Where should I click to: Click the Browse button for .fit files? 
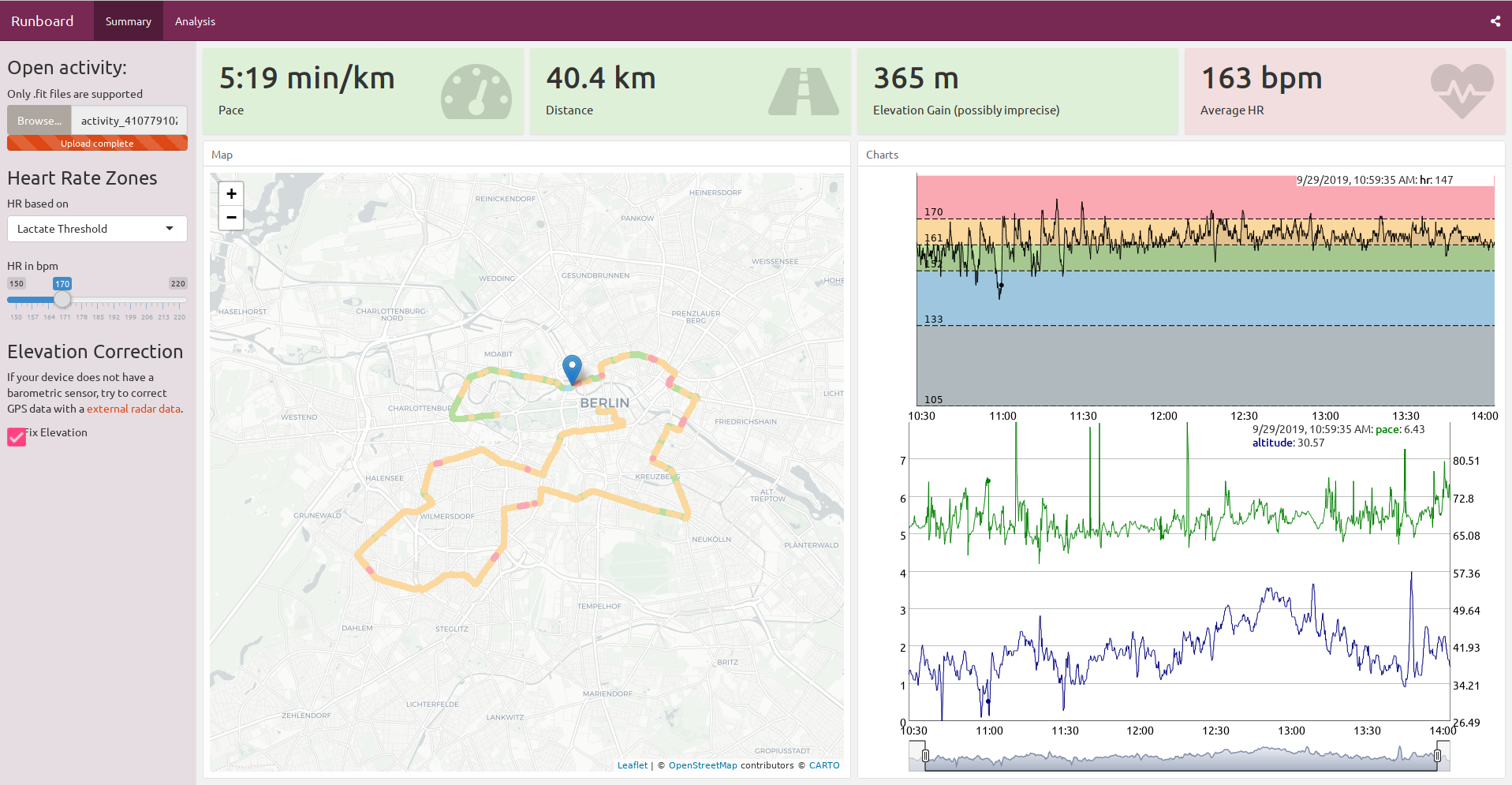click(x=39, y=120)
